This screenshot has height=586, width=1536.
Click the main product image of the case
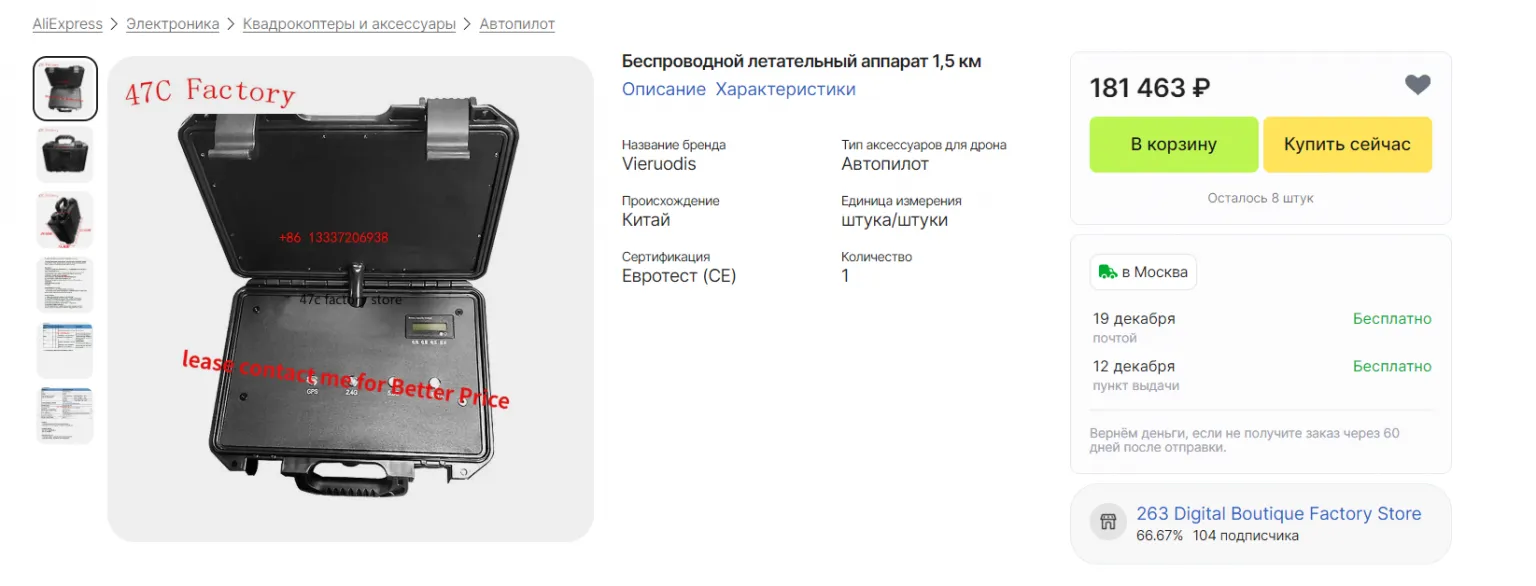350,298
